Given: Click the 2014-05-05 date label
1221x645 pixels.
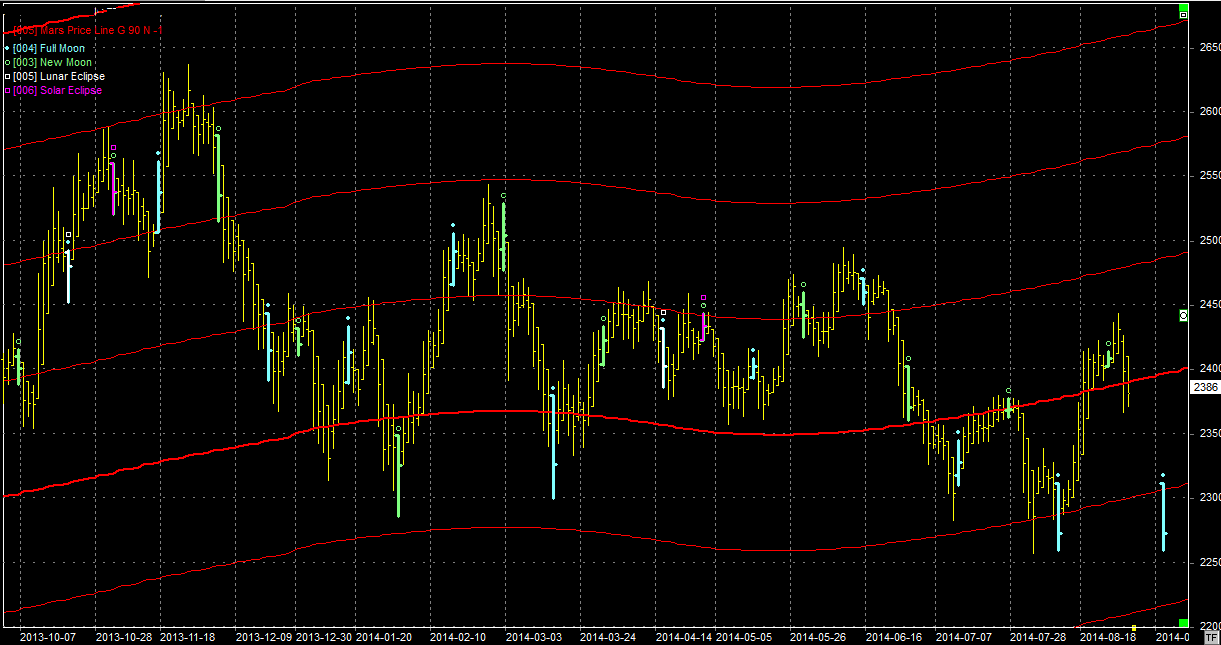Looking at the screenshot, I should (x=744, y=636).
